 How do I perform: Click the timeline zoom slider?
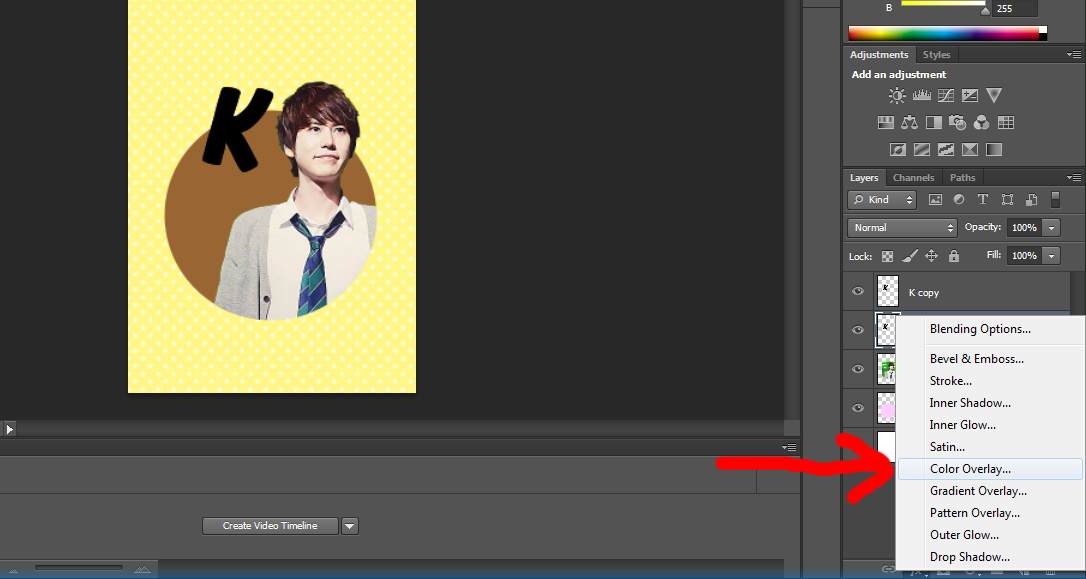pos(78,569)
